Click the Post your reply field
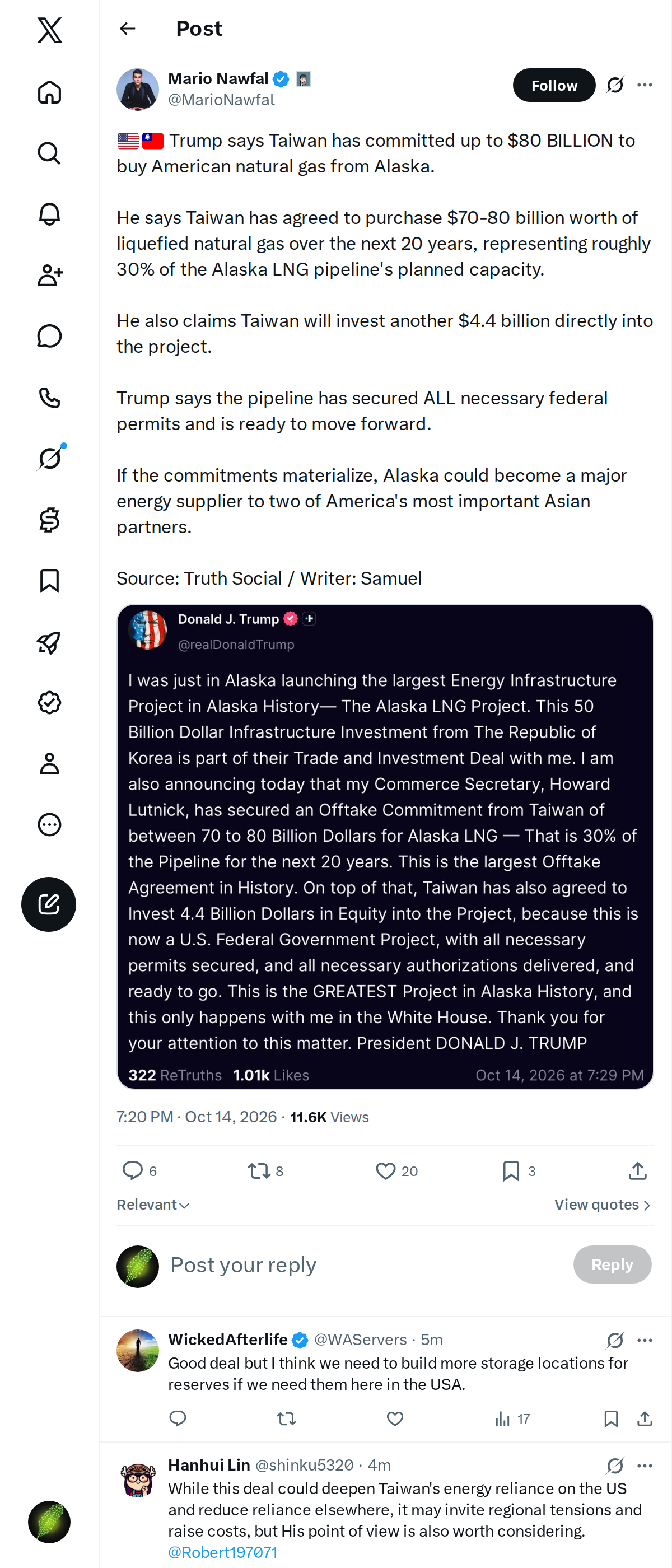672x1568 pixels. point(365,1264)
